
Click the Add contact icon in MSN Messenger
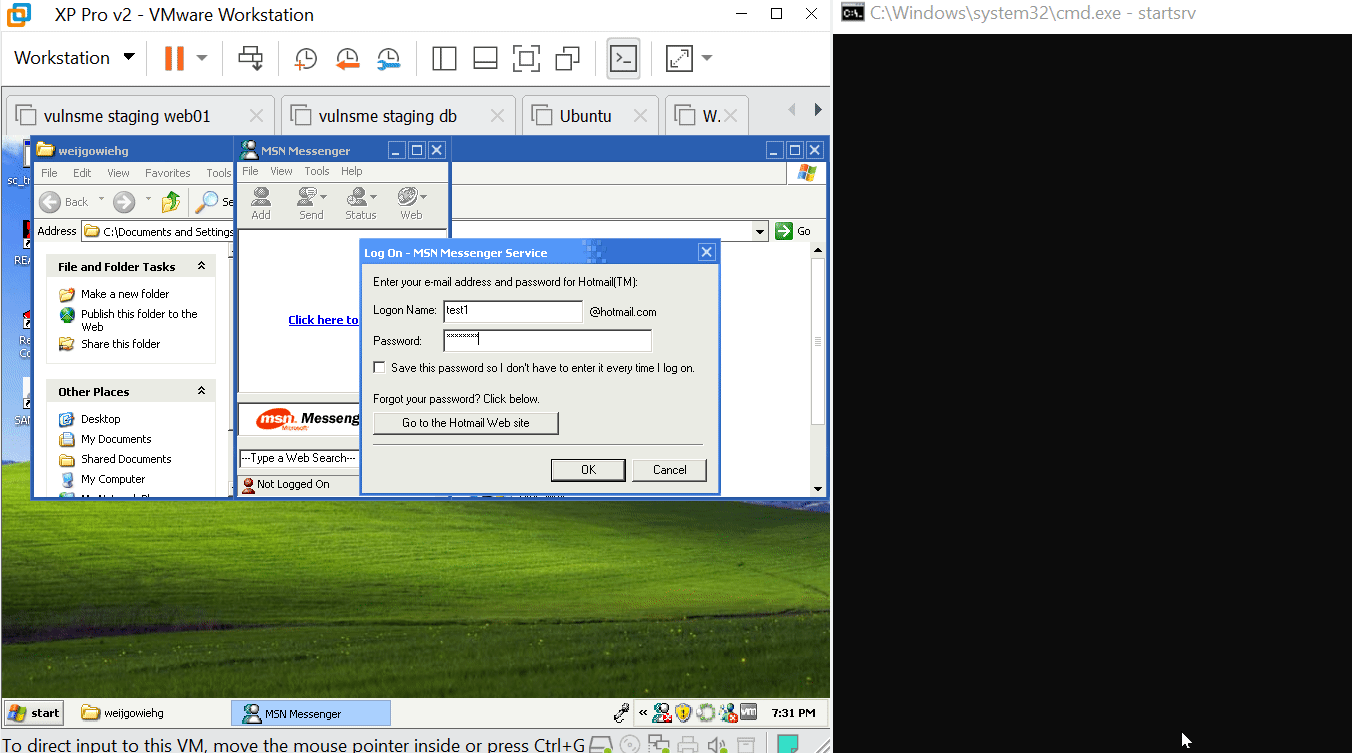click(261, 203)
